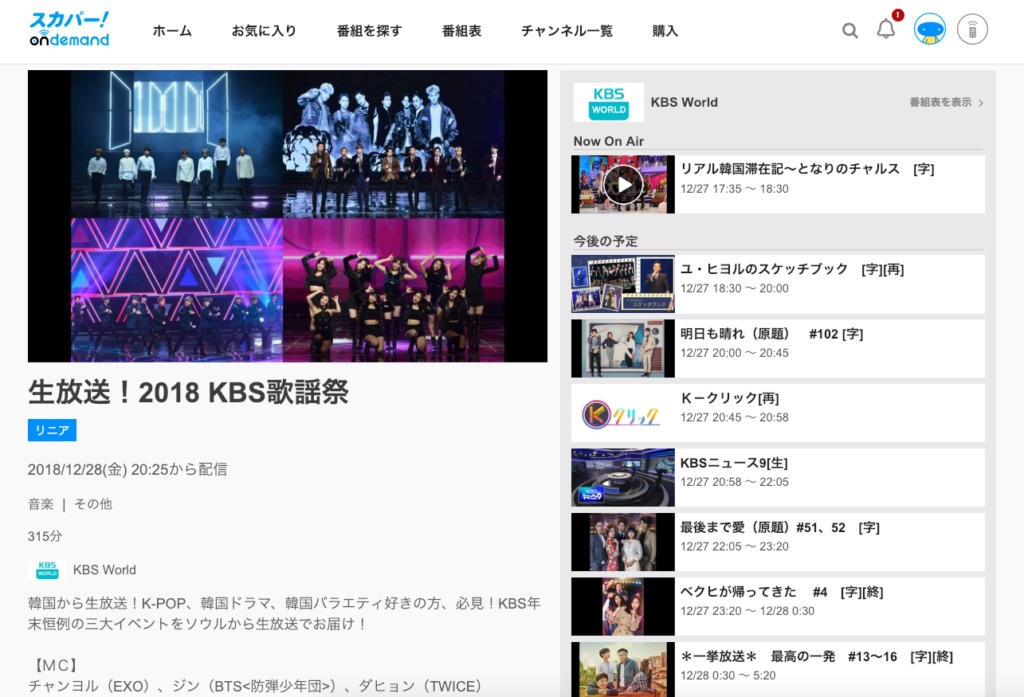Click the 生放送！2018 KBS歌謡祭 heading
Screen dimensions: 1024x697
point(188,392)
